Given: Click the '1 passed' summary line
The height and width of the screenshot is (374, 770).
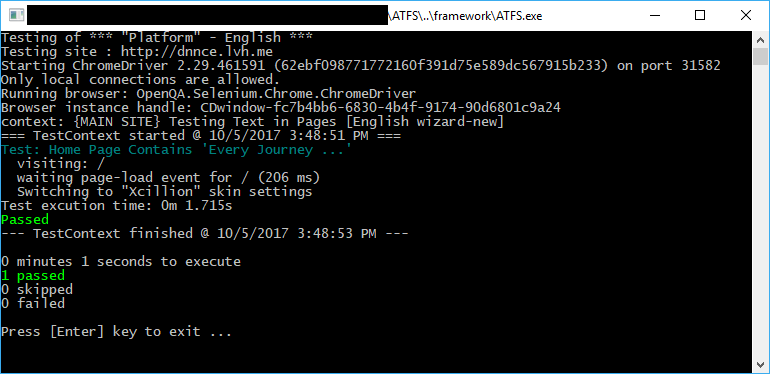Looking at the screenshot, I should 32,275.
